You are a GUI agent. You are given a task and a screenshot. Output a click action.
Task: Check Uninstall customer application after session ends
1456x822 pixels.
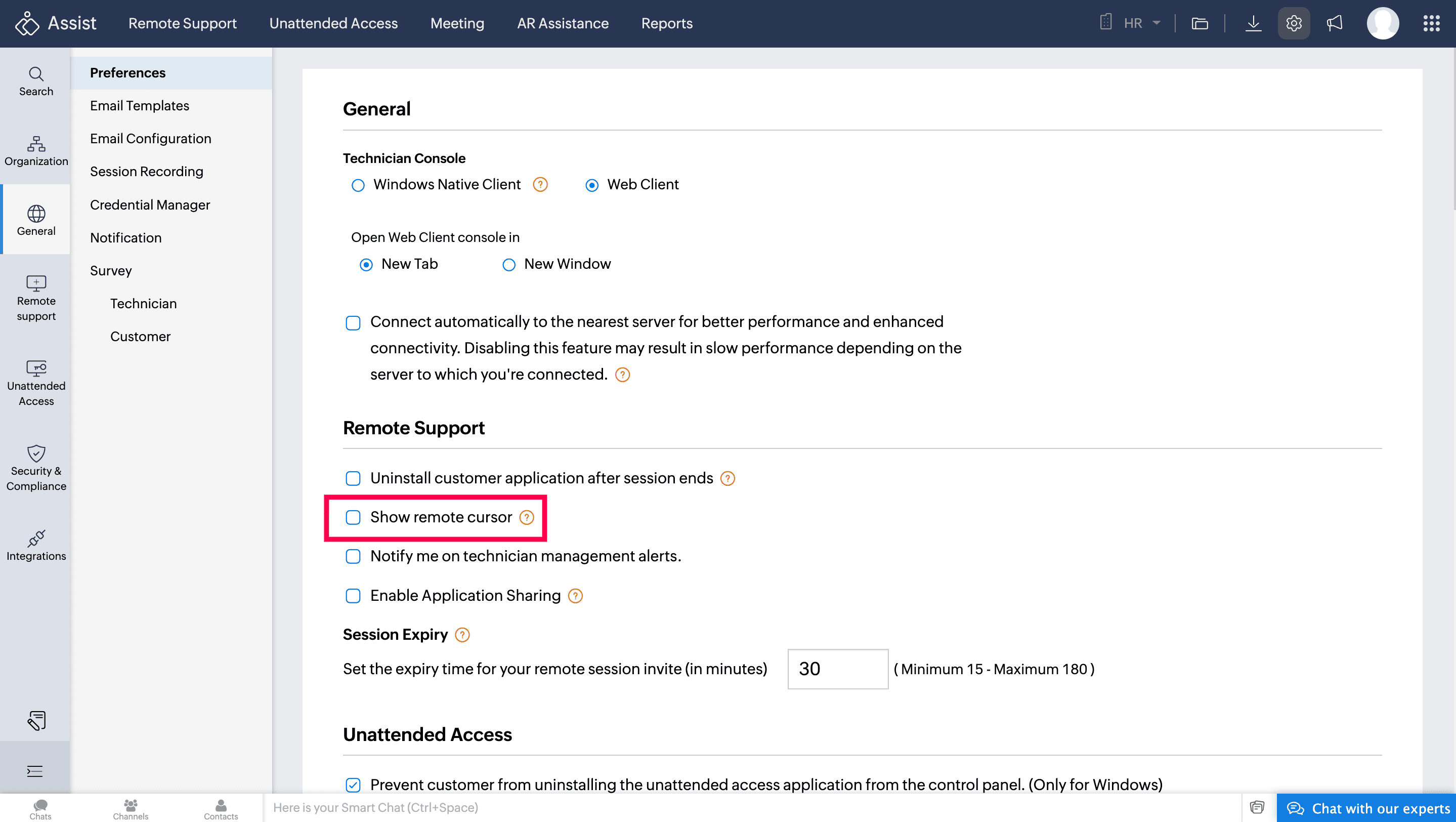pos(353,478)
